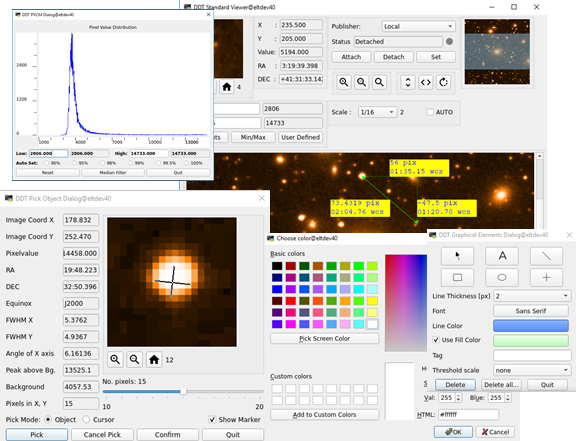The height and width of the screenshot is (441, 581).
Task: Rotate the image in Standard Viewer
Action: click(x=444, y=82)
